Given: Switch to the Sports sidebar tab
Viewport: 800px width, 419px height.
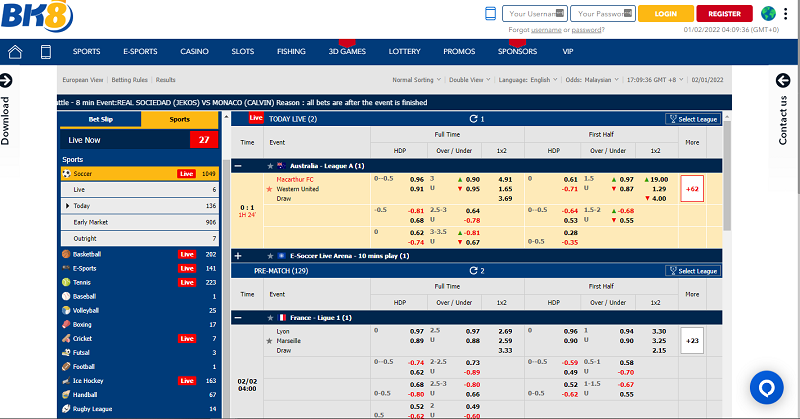Looking at the screenshot, I should coord(180,119).
